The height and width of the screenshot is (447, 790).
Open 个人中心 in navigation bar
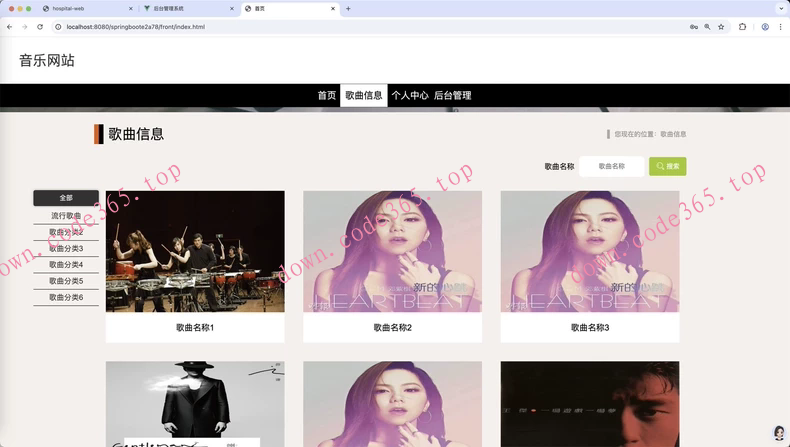pos(410,95)
